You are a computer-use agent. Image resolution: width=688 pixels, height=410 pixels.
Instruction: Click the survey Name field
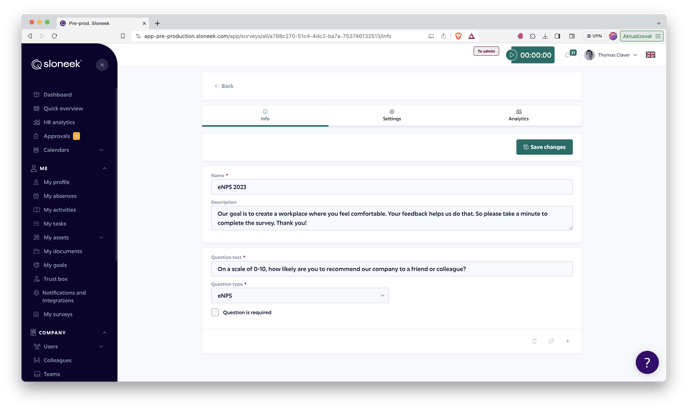(391, 187)
